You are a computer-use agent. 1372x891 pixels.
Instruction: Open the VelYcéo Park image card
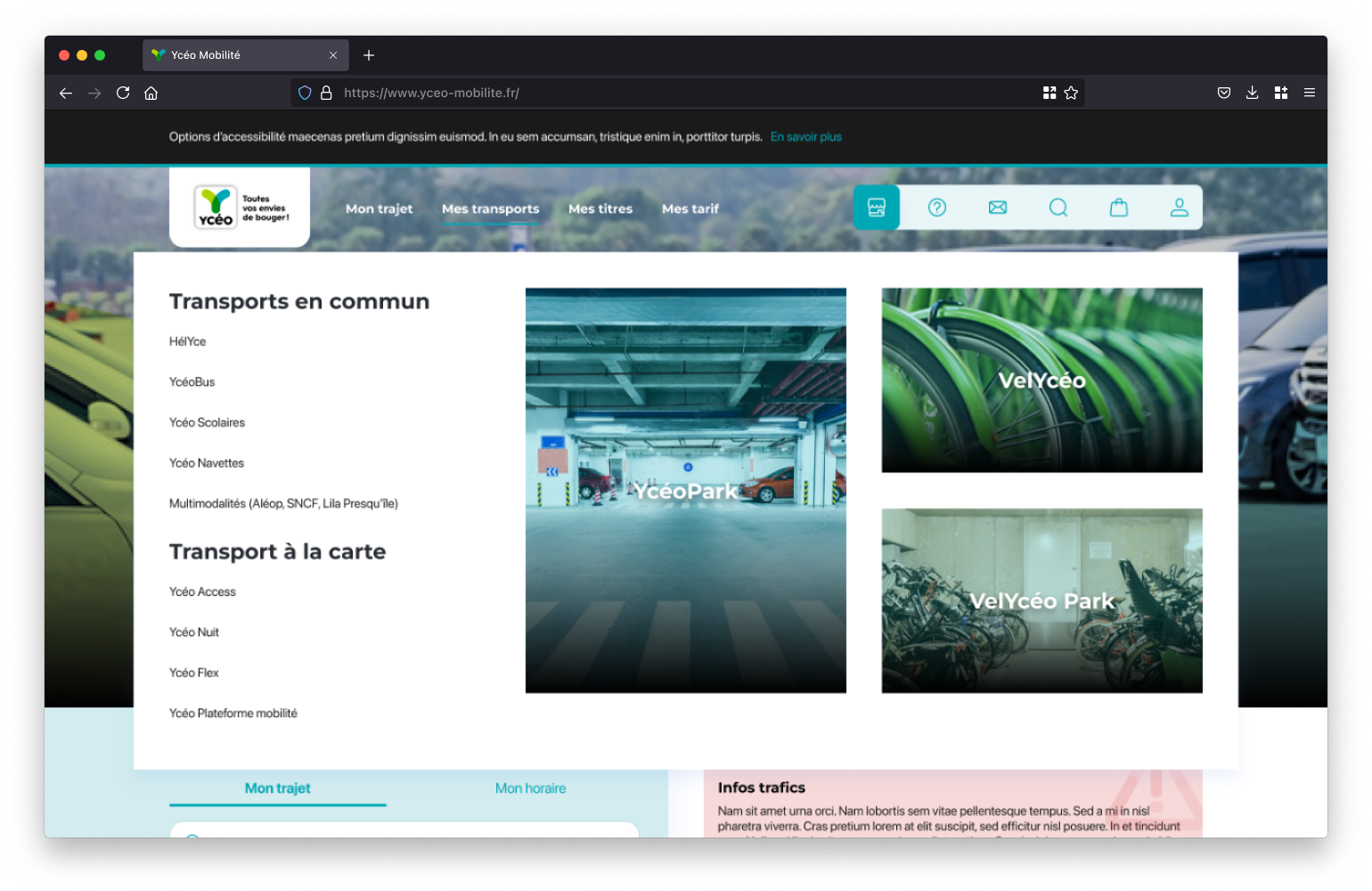coord(1042,601)
